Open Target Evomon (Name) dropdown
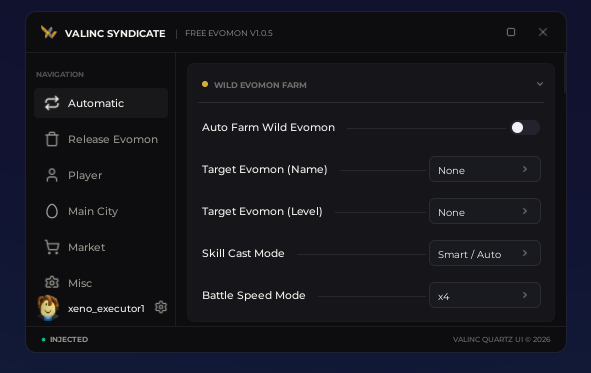591x373 pixels. click(485, 169)
